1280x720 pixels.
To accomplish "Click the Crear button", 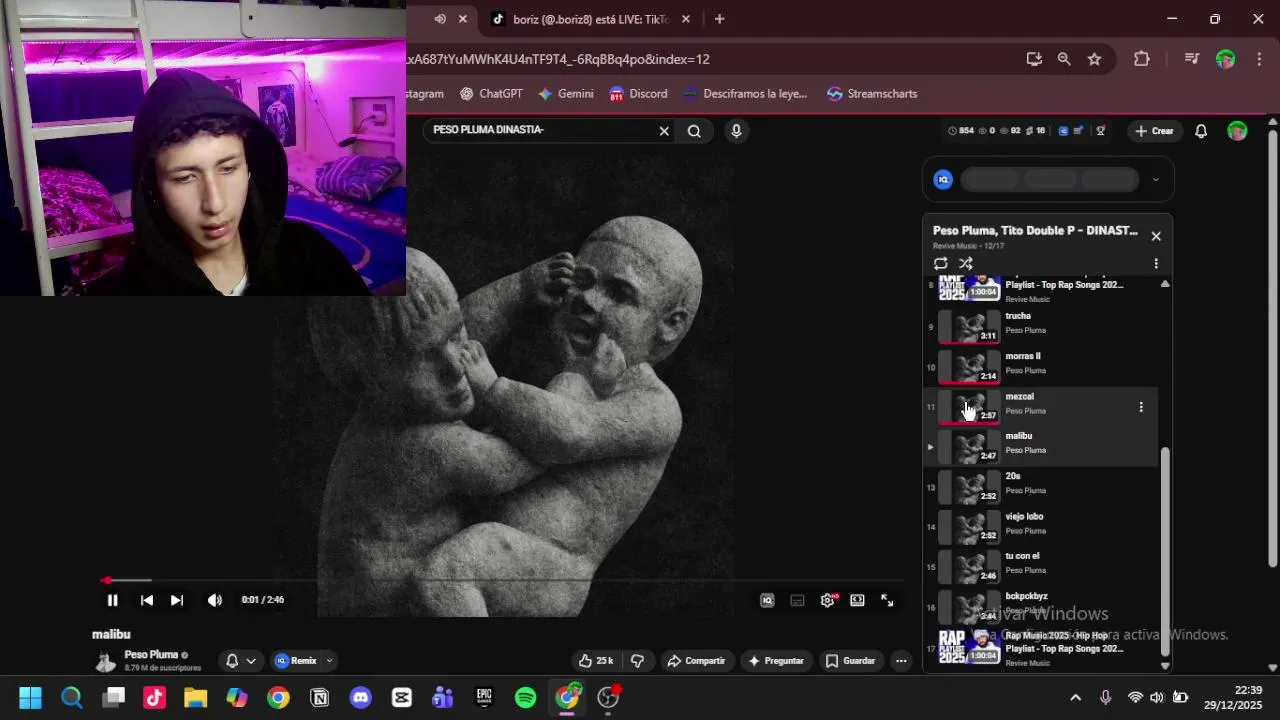I will point(1154,131).
